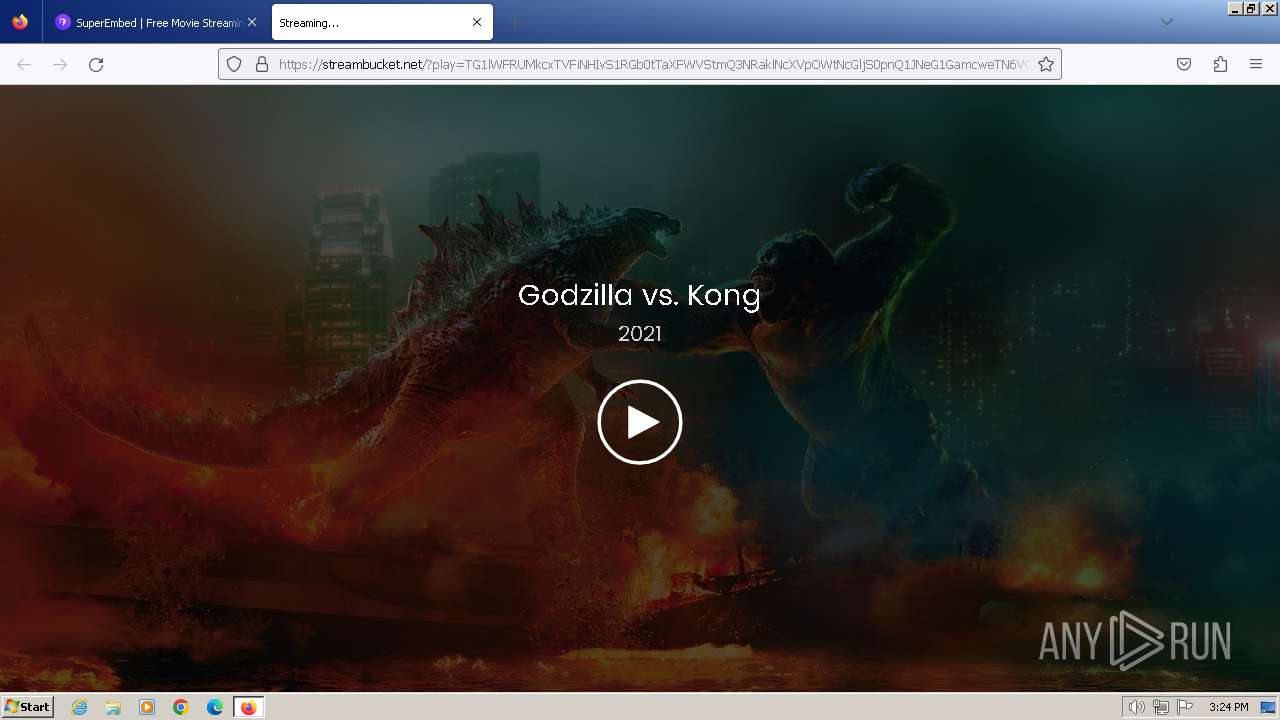Launch Google Chrome from taskbar
Viewport: 1280px width, 720px height.
181,707
